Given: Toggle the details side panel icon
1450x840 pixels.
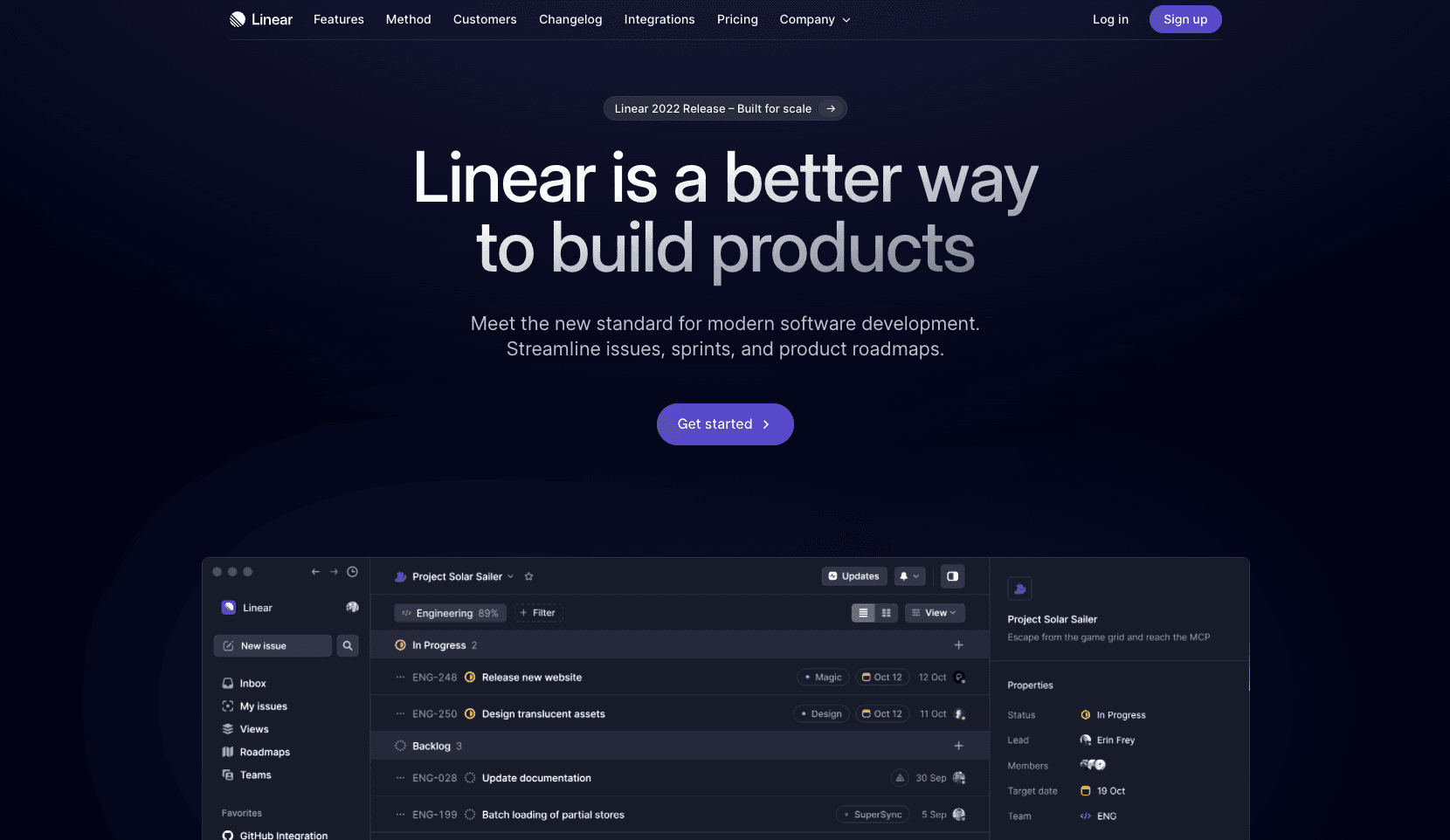Looking at the screenshot, I should [952, 576].
